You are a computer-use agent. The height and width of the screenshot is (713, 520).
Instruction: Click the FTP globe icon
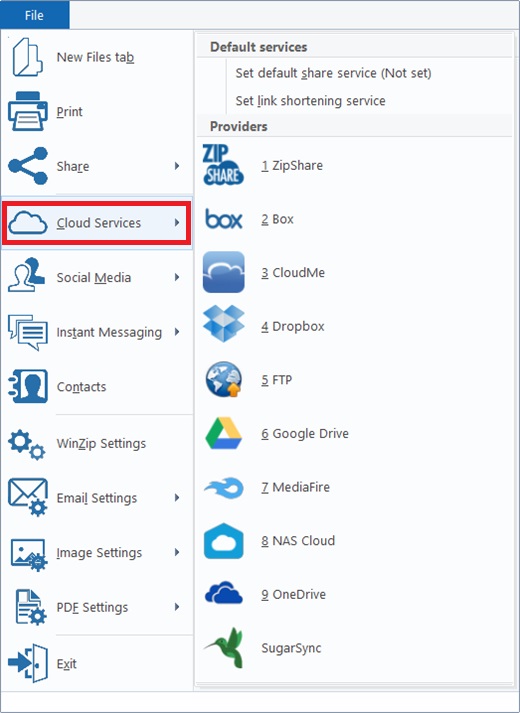click(x=224, y=379)
